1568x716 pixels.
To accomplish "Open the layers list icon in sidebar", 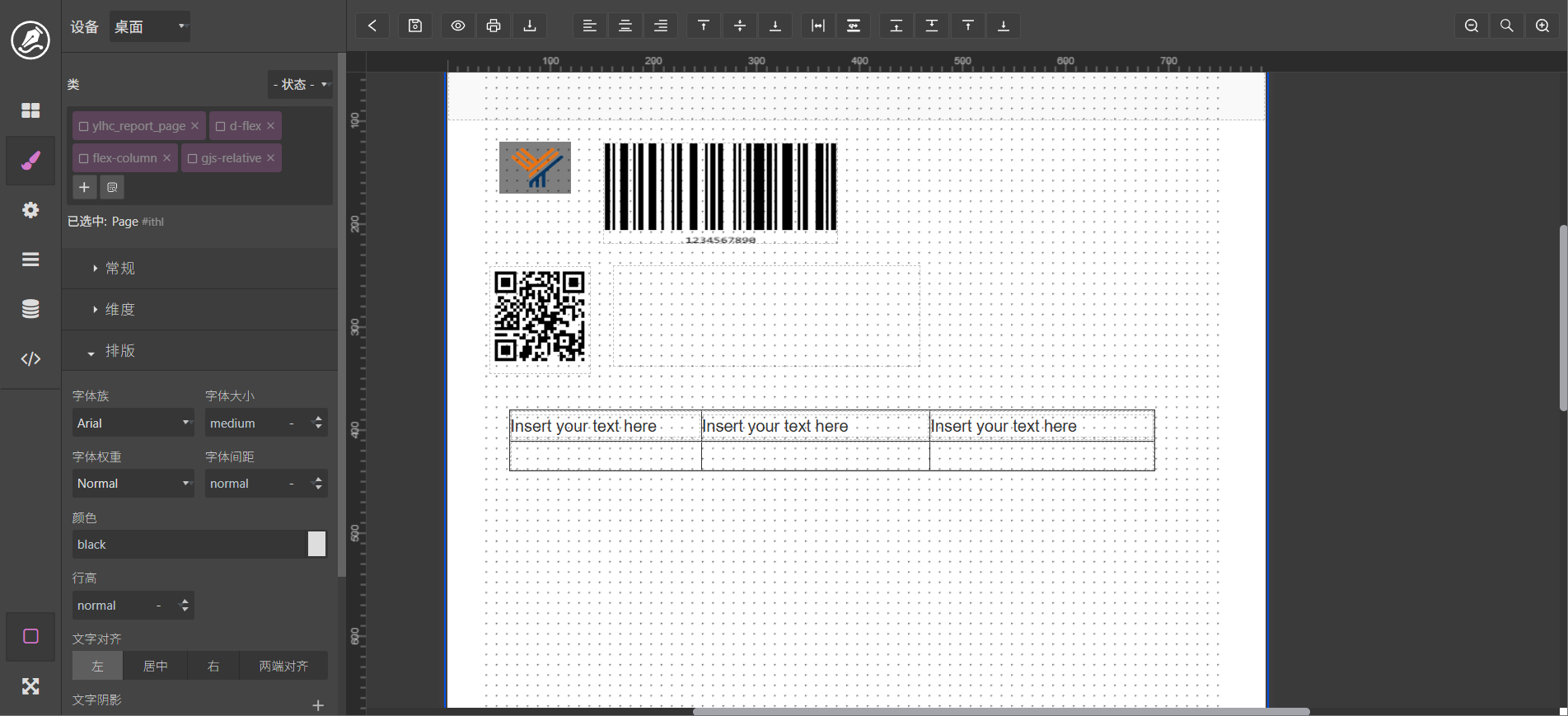I will pyautogui.click(x=30, y=260).
